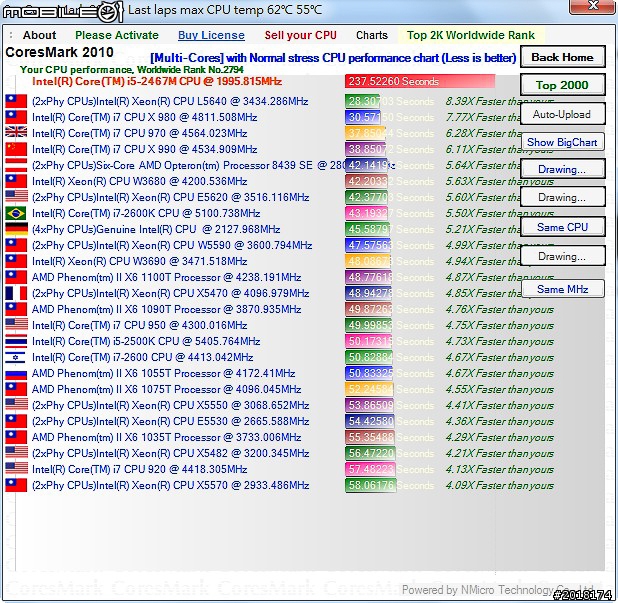
Task: Click flag beside Xeon W3680 row
Action: pyautogui.click(x=16, y=181)
